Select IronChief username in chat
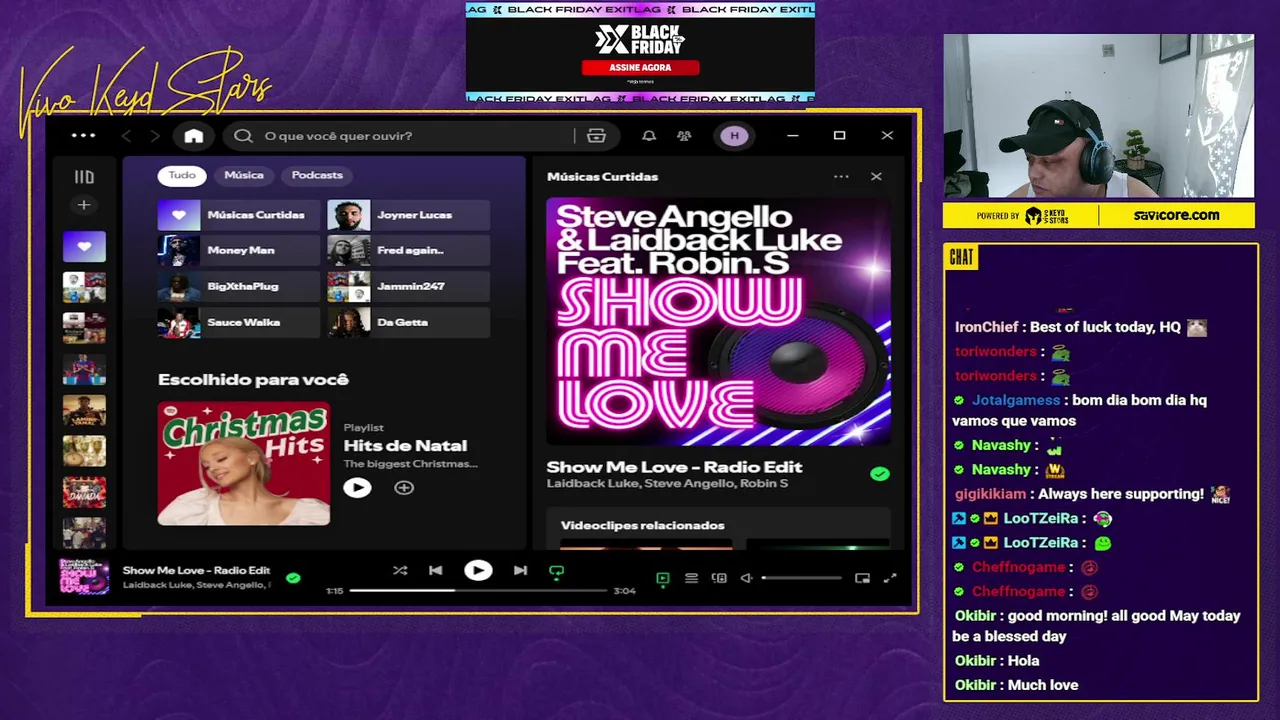Viewport: 1280px width, 720px height. (986, 327)
